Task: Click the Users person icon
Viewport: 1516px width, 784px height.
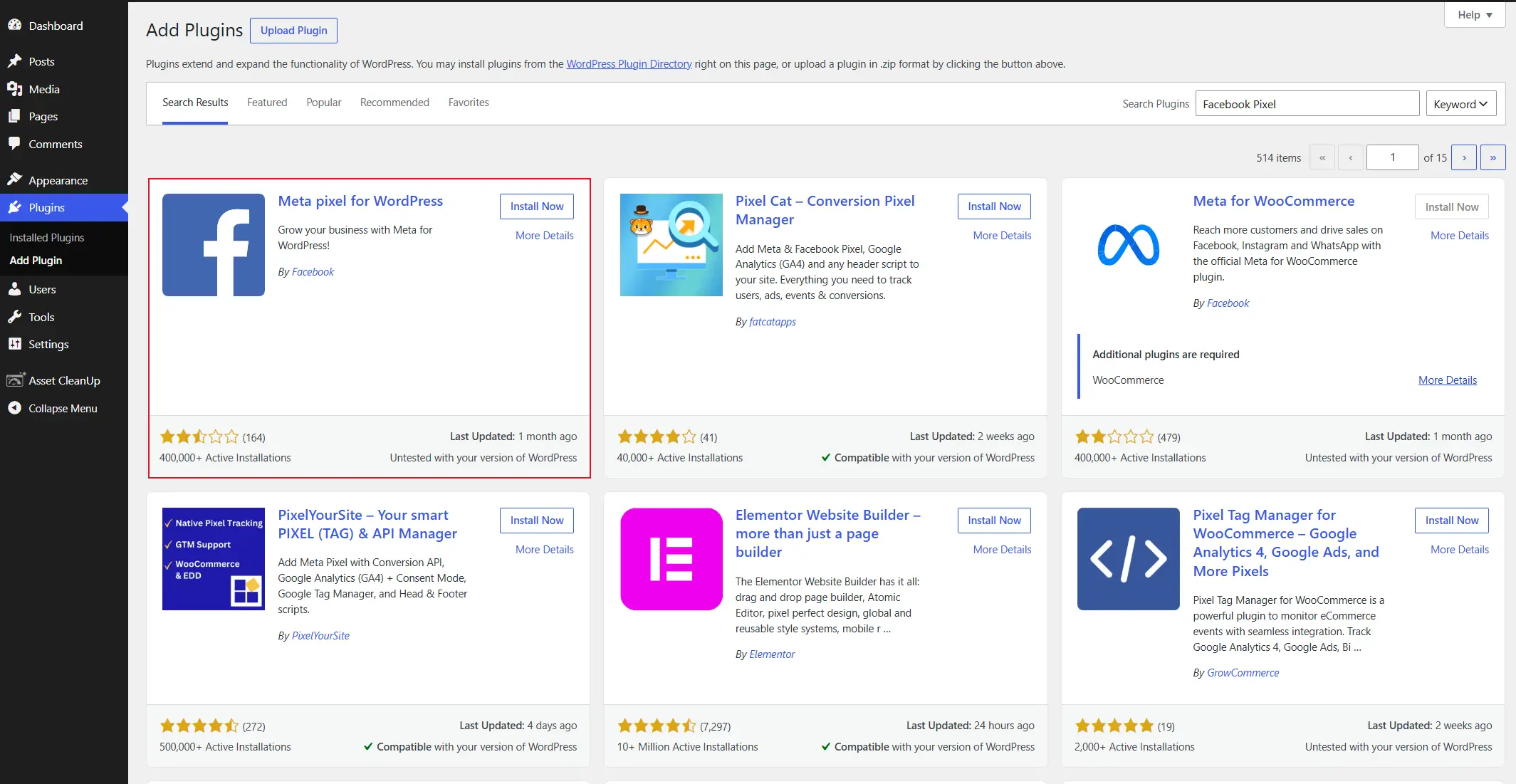Action: point(14,289)
